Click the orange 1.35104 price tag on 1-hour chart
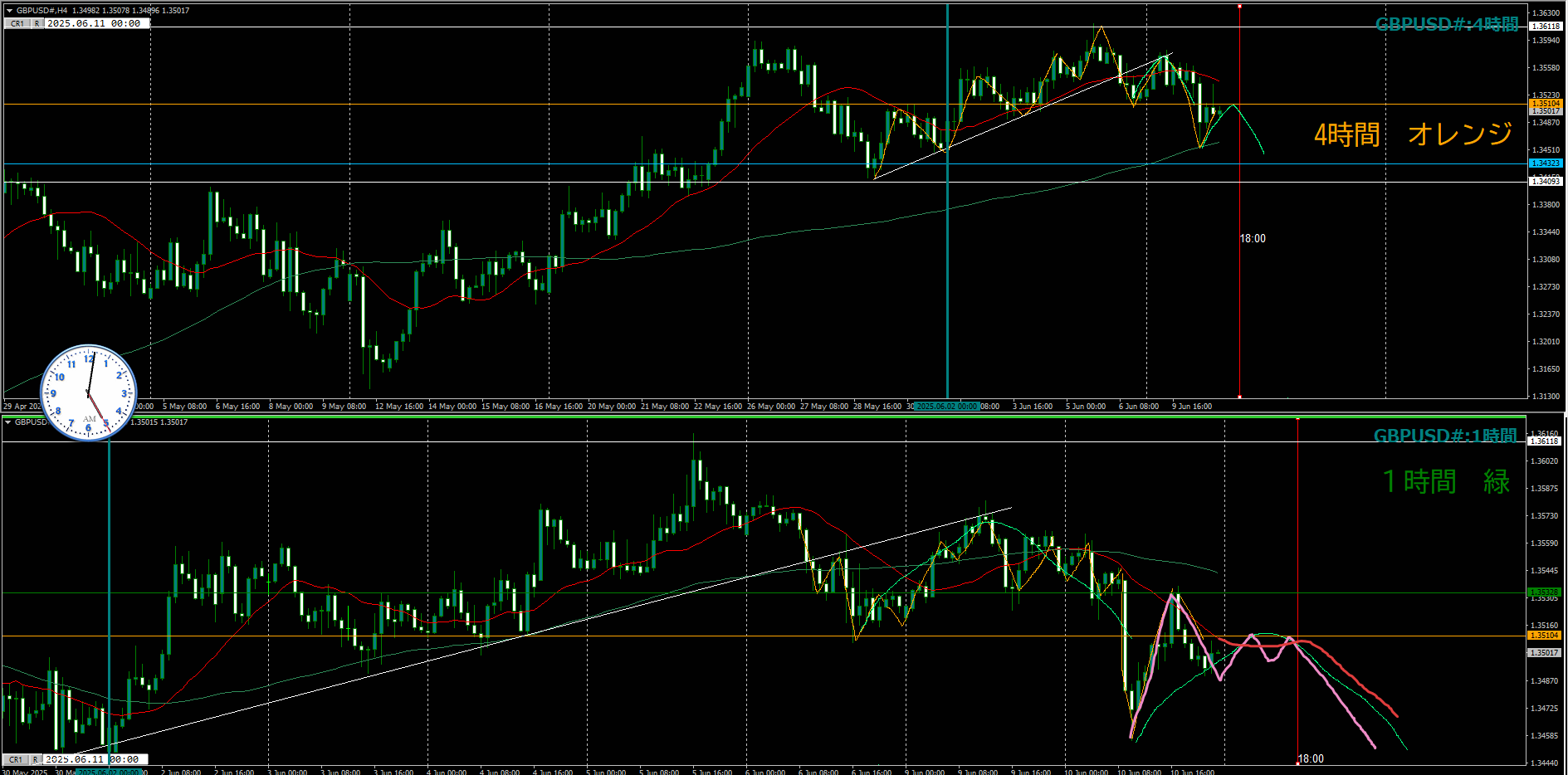Viewport: 1568px width, 775px height. 1544,636
